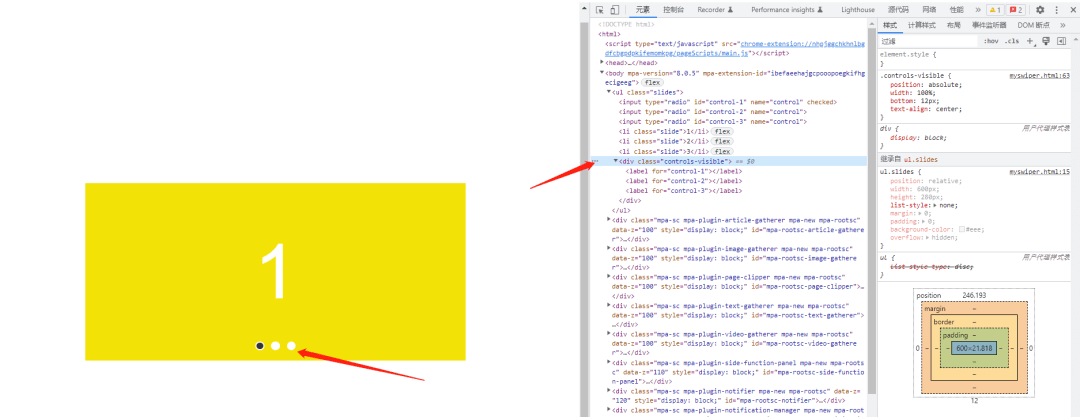Select the input control-2 radio line
The height and width of the screenshot is (417, 1080).
tap(713, 112)
